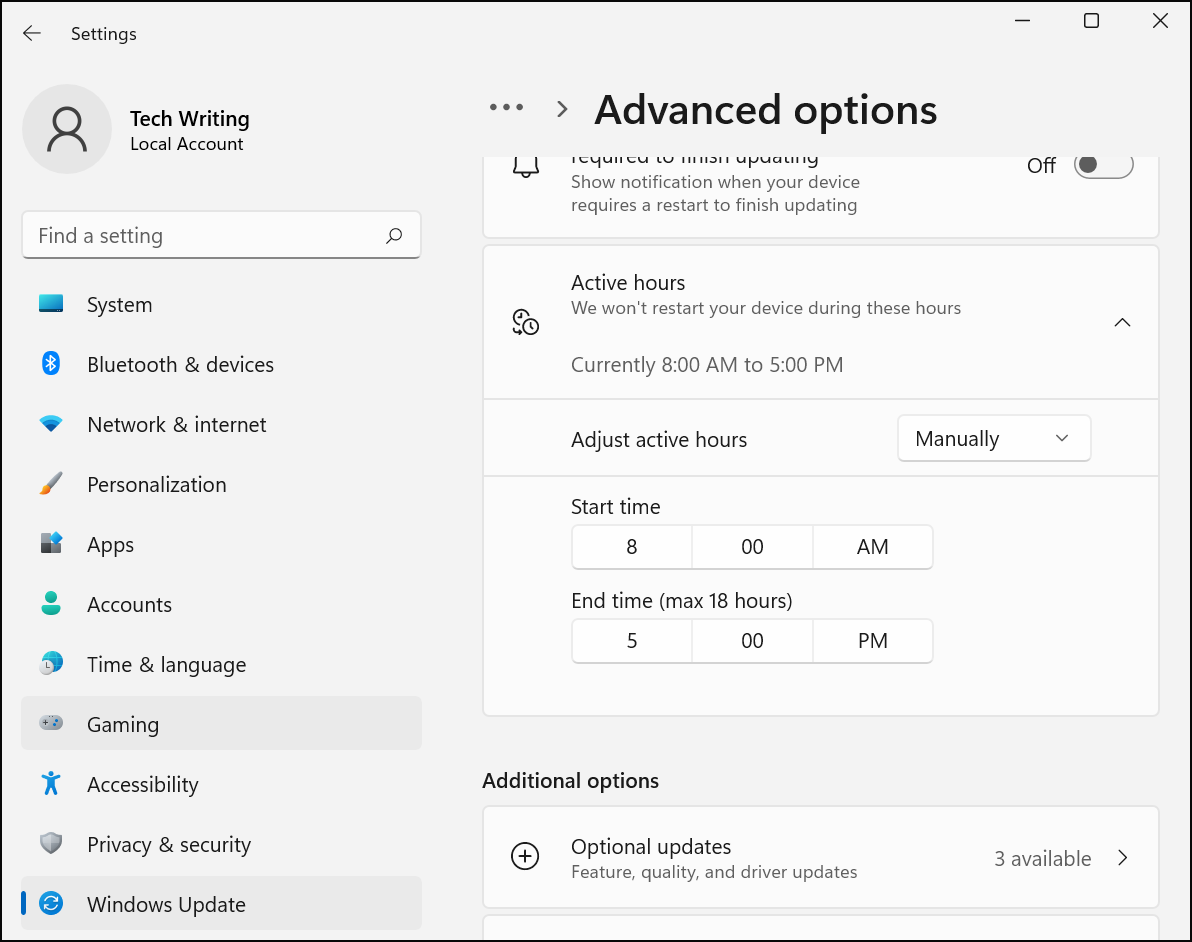Select the Start time hour field
The width and height of the screenshot is (1192, 942).
[x=631, y=547]
